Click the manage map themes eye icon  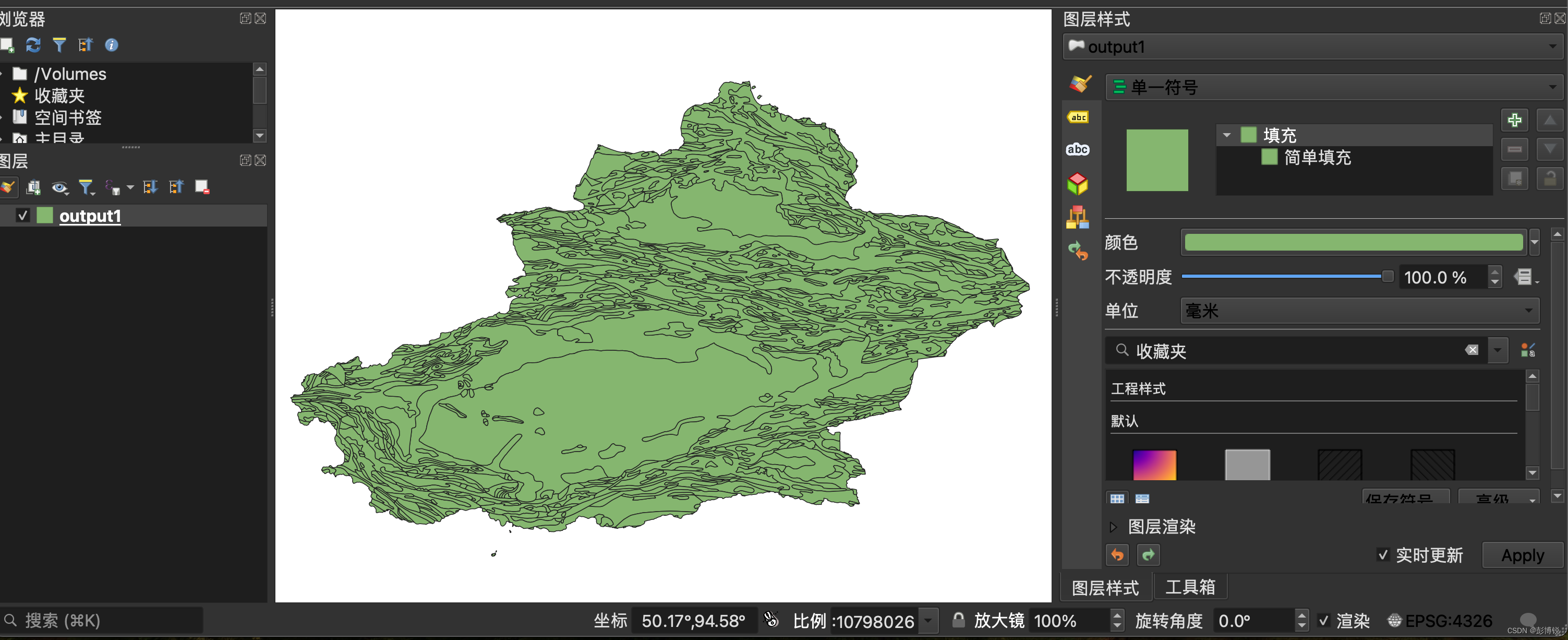59,187
